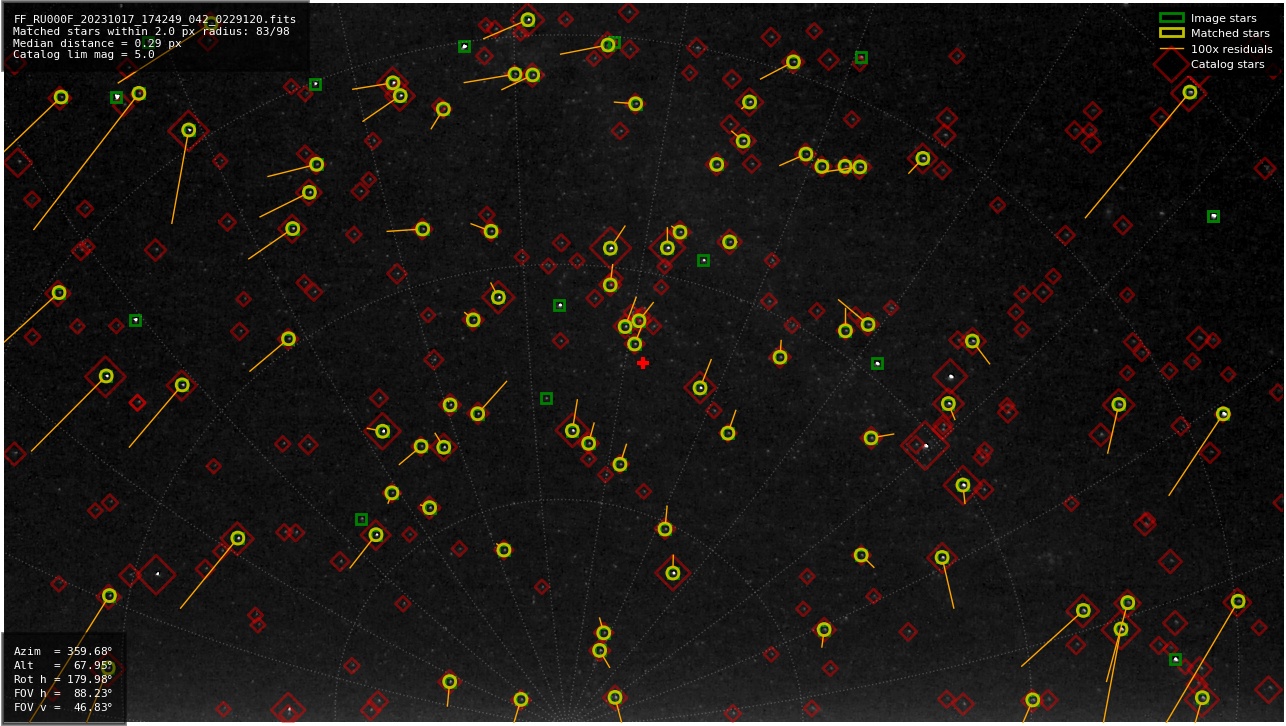
Task: Click the orange 100x residuals legend line
Action: click(x=1171, y=49)
